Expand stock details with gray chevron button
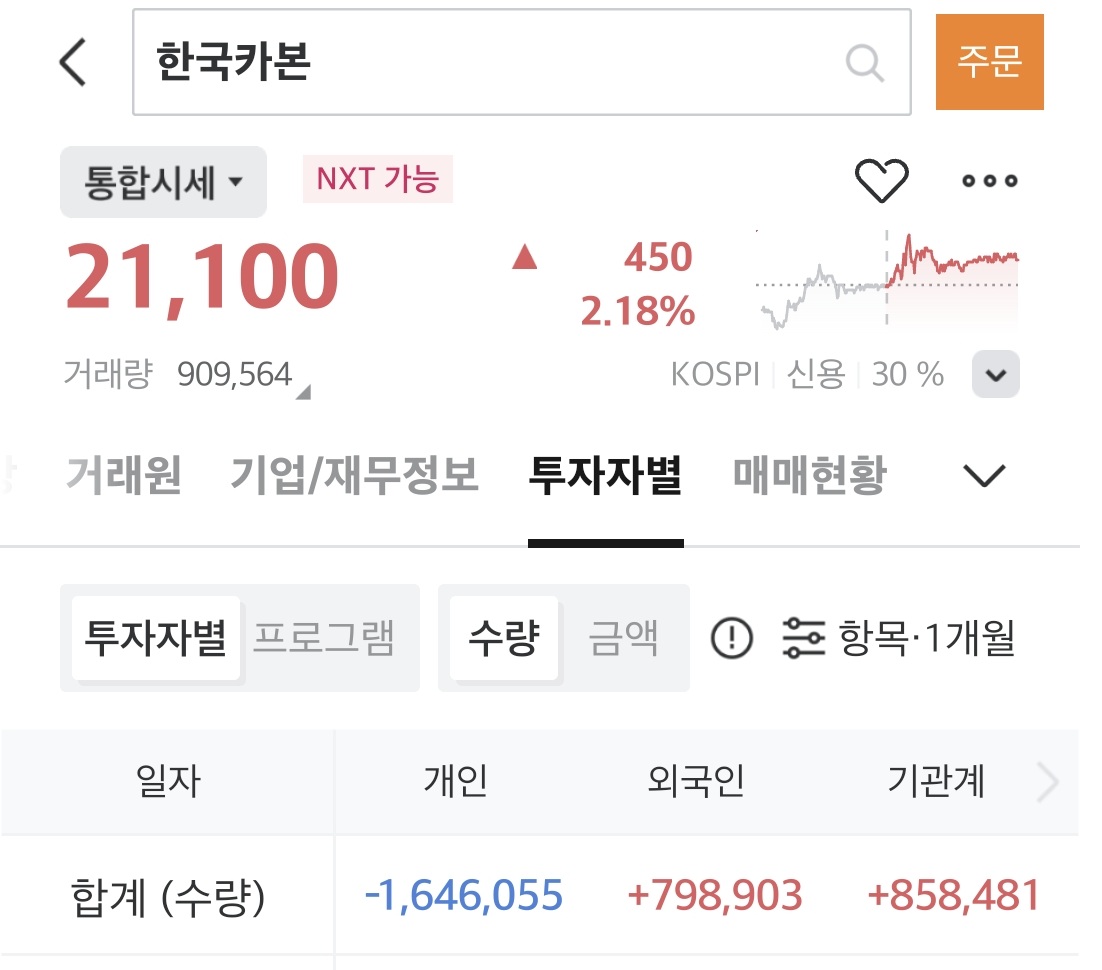Image resolution: width=1102 pixels, height=970 pixels. tap(995, 375)
